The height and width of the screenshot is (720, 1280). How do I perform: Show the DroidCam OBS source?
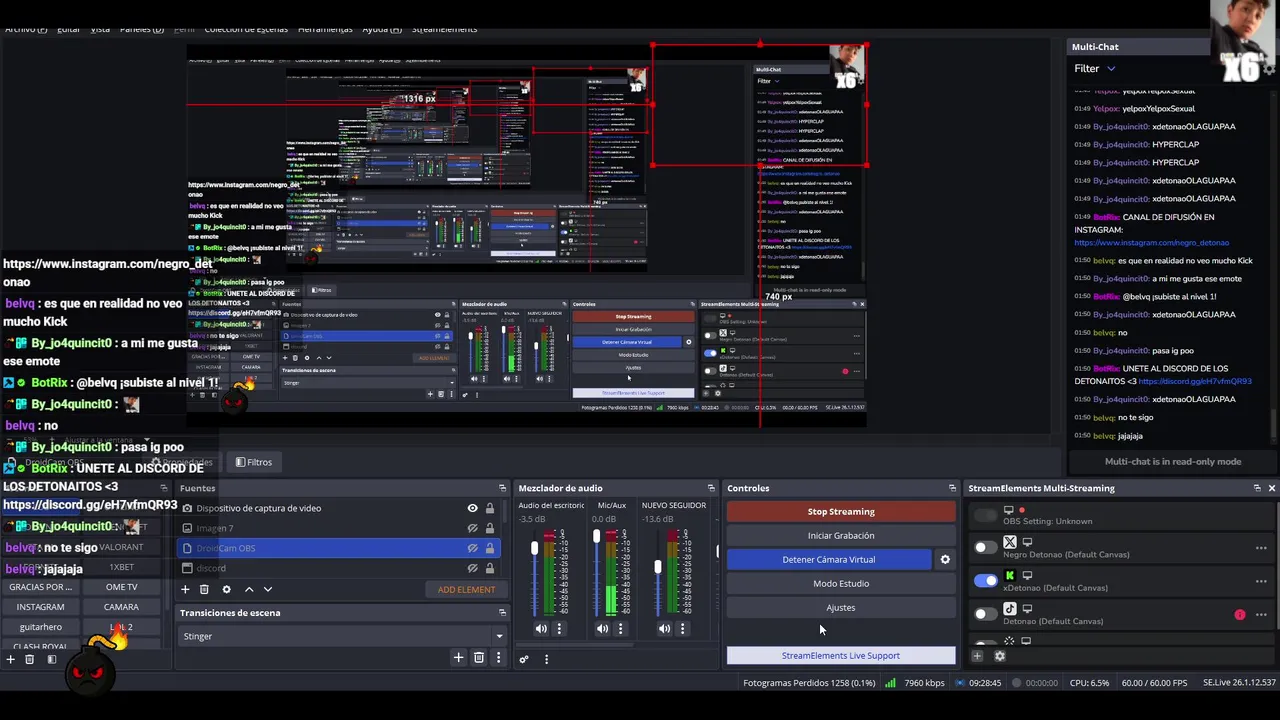click(x=472, y=548)
